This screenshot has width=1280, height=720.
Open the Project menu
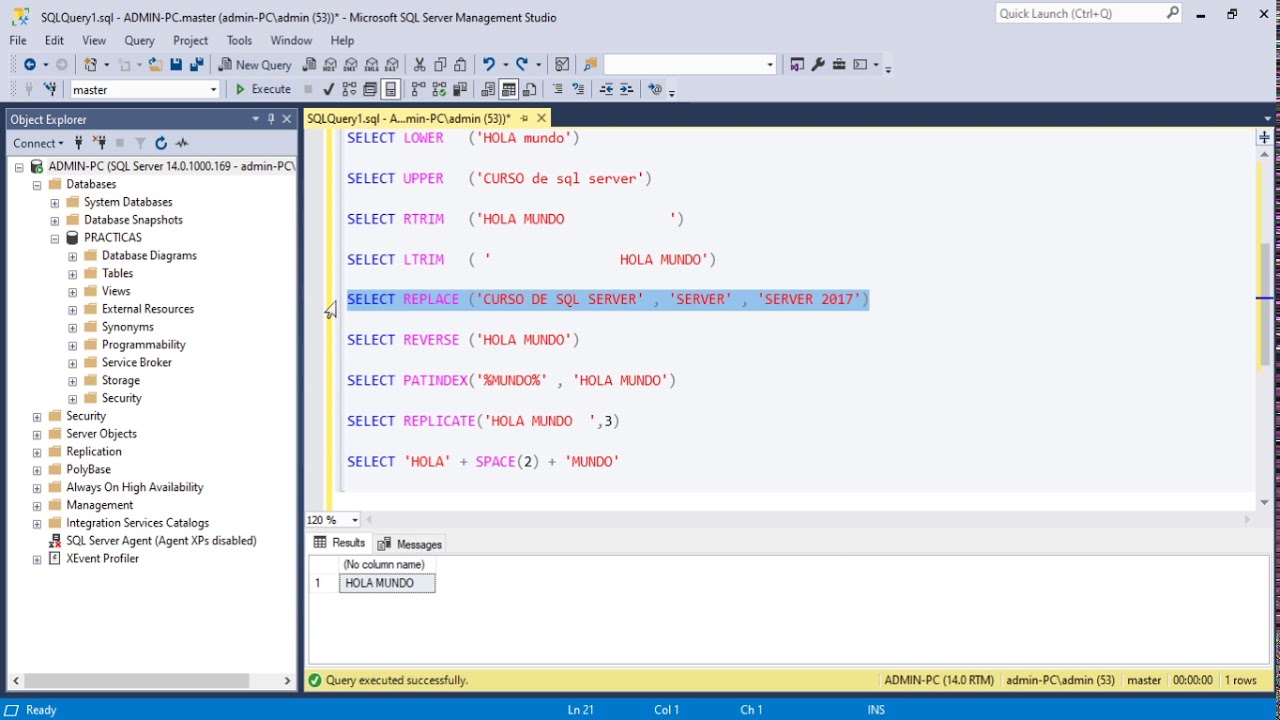(x=190, y=40)
